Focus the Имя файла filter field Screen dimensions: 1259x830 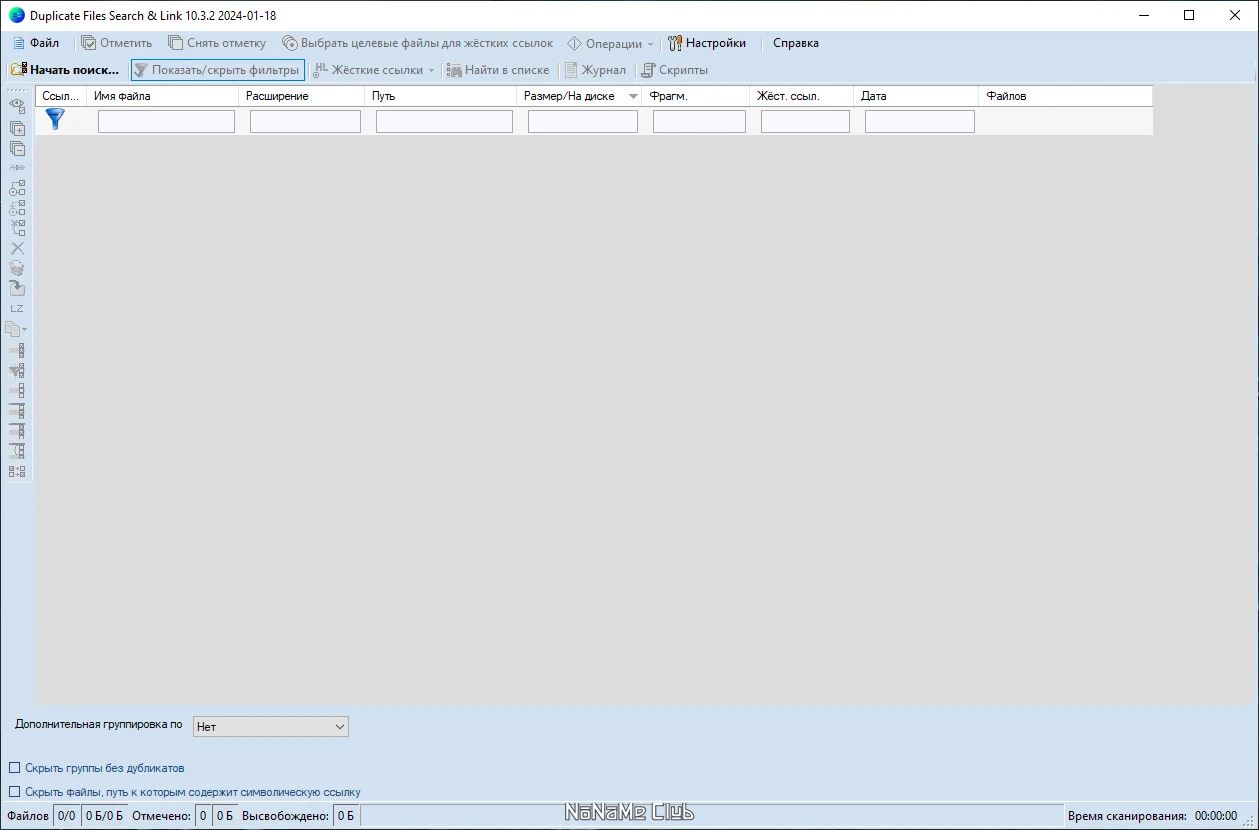coord(166,121)
